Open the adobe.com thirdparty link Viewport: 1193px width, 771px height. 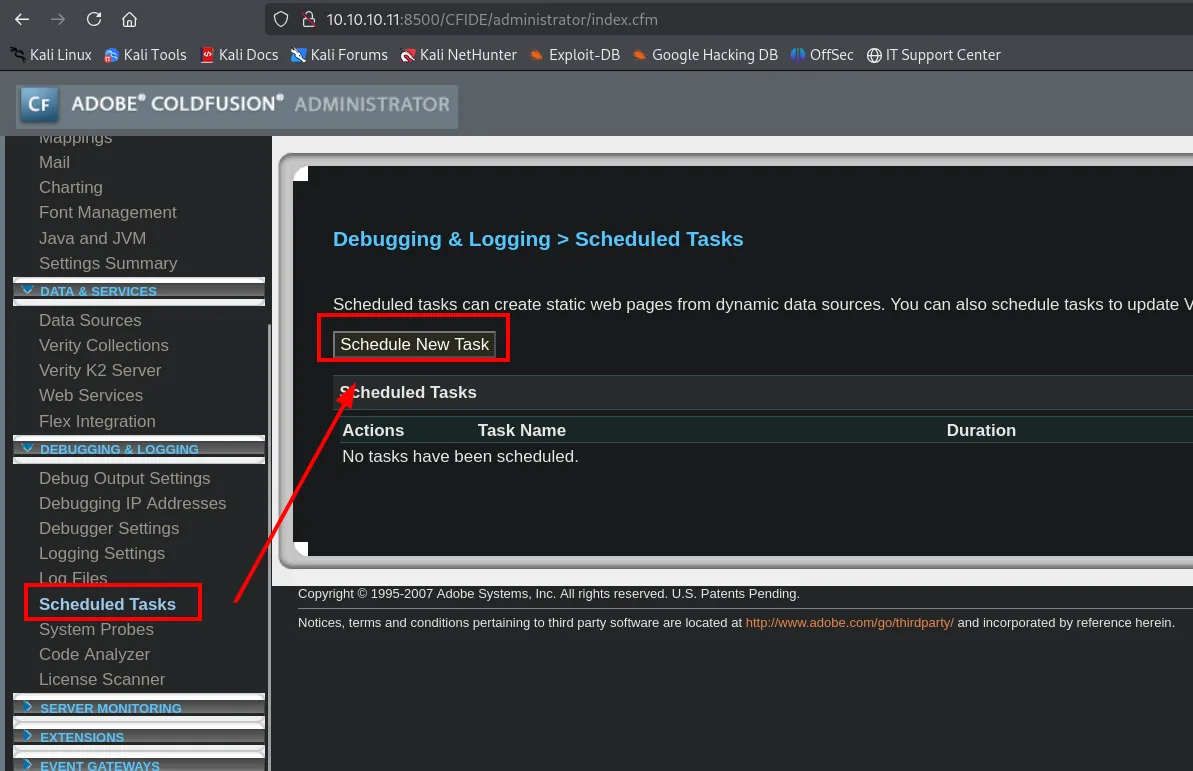[x=849, y=623]
